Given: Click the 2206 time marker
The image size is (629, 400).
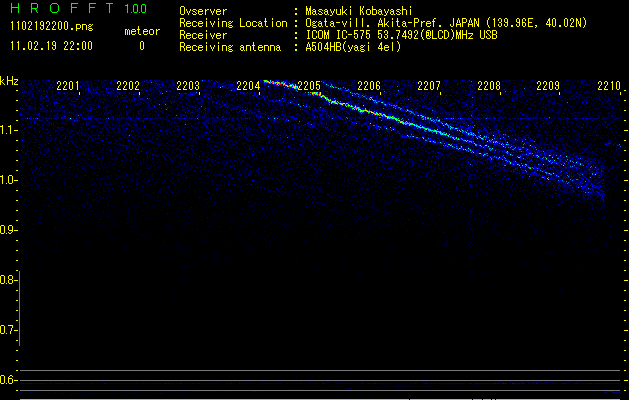Looking at the screenshot, I should 369,86.
